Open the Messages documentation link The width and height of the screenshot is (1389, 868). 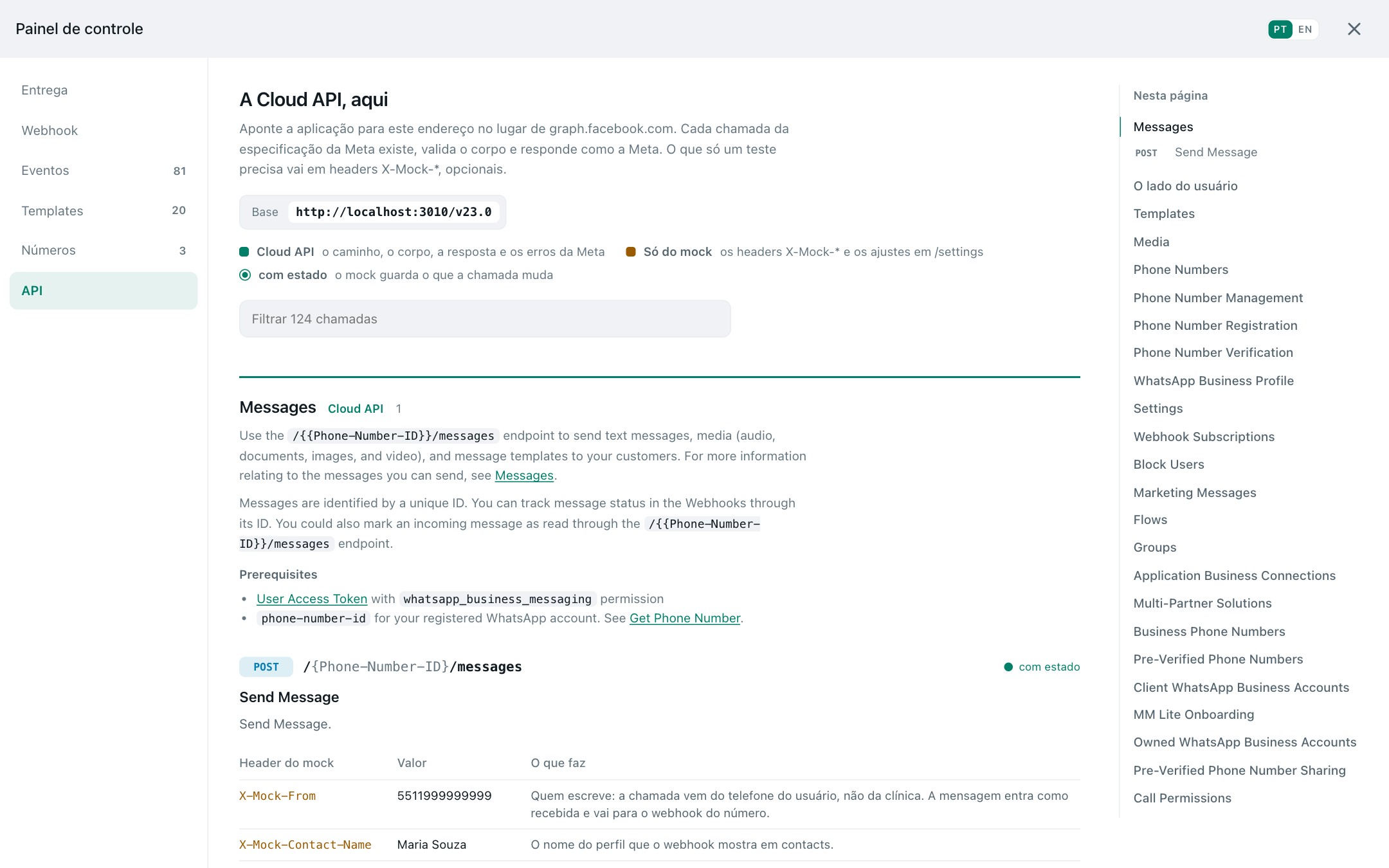coord(524,476)
